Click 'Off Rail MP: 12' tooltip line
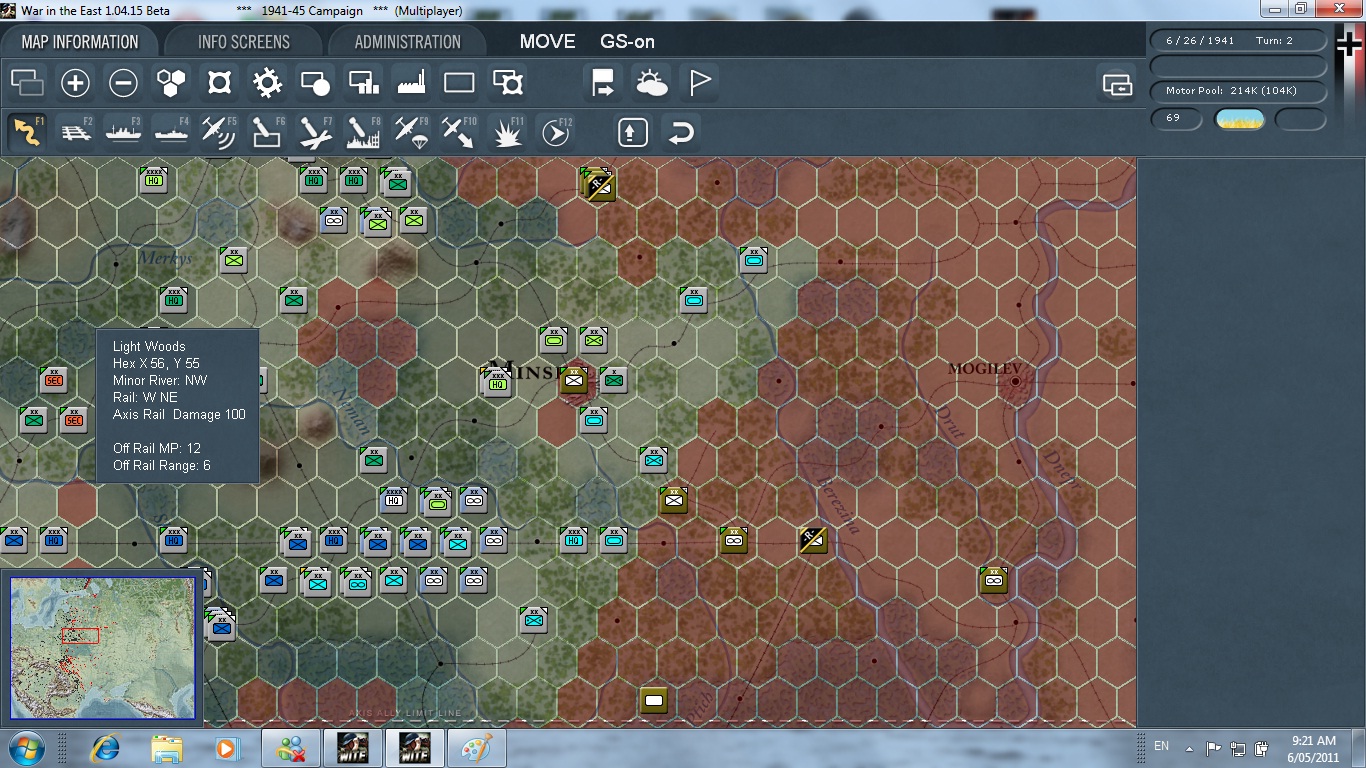 coord(157,448)
